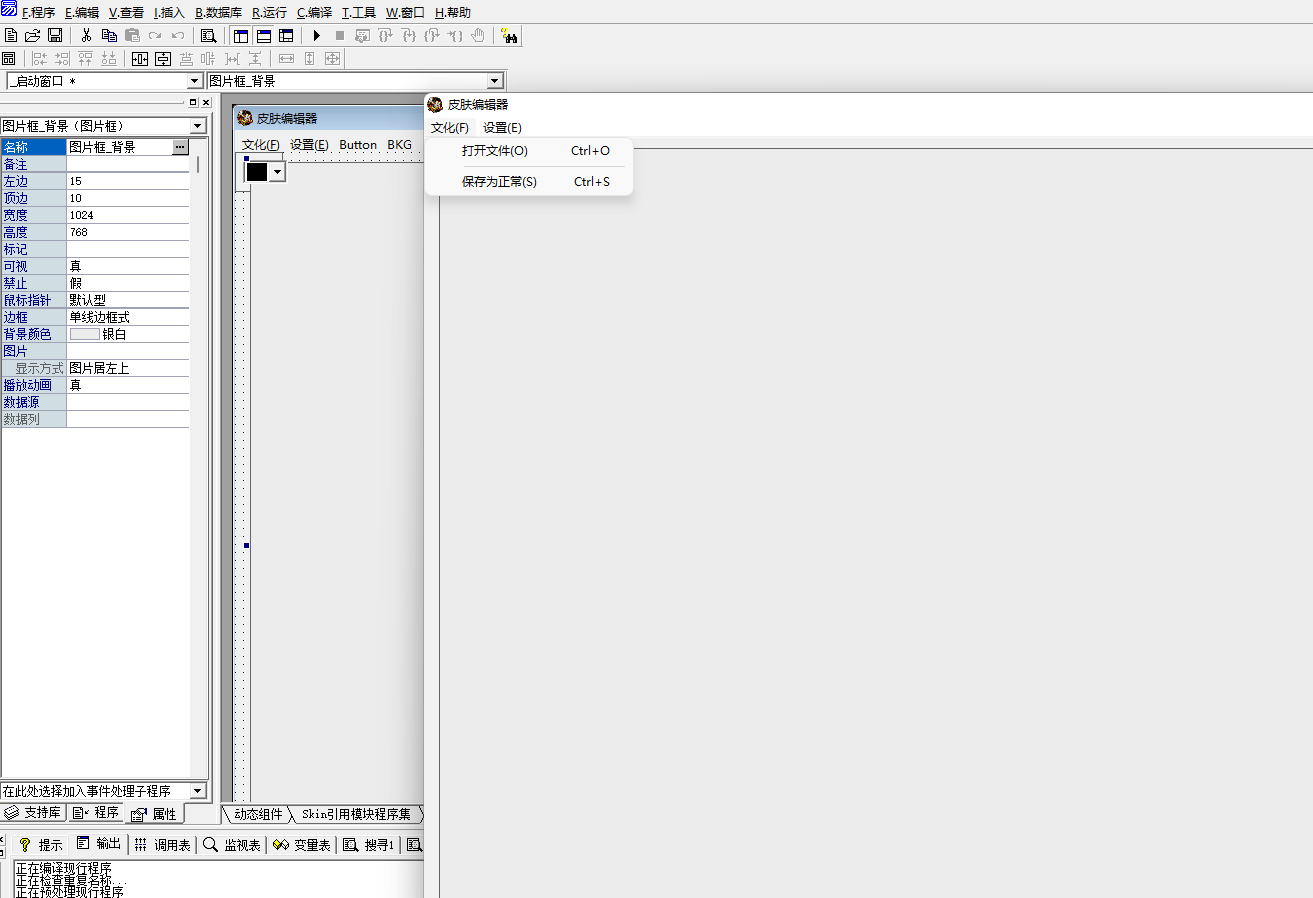The width and height of the screenshot is (1313, 898).
Task: Click the New file toolbar icon
Action: click(11, 36)
